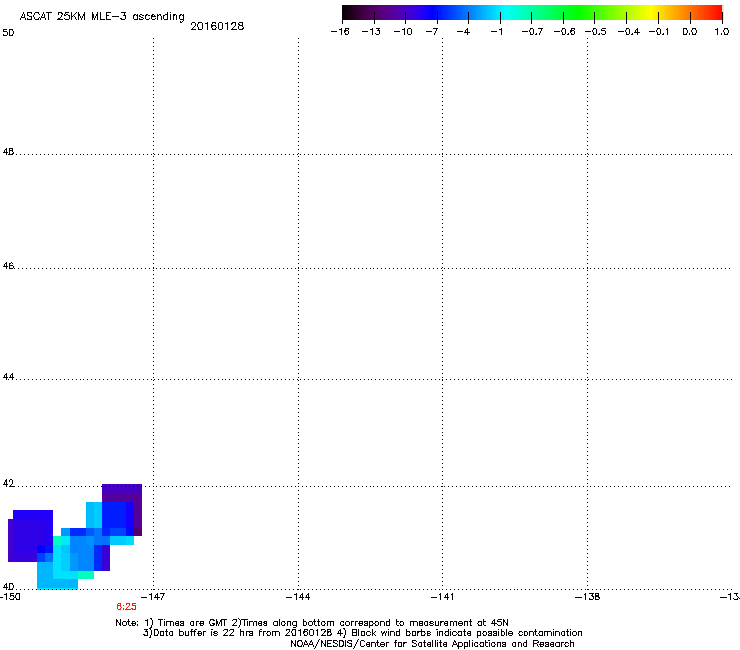The height and width of the screenshot is (650, 740).
Task: Pick the red end of the color bar
Action: coord(715,13)
